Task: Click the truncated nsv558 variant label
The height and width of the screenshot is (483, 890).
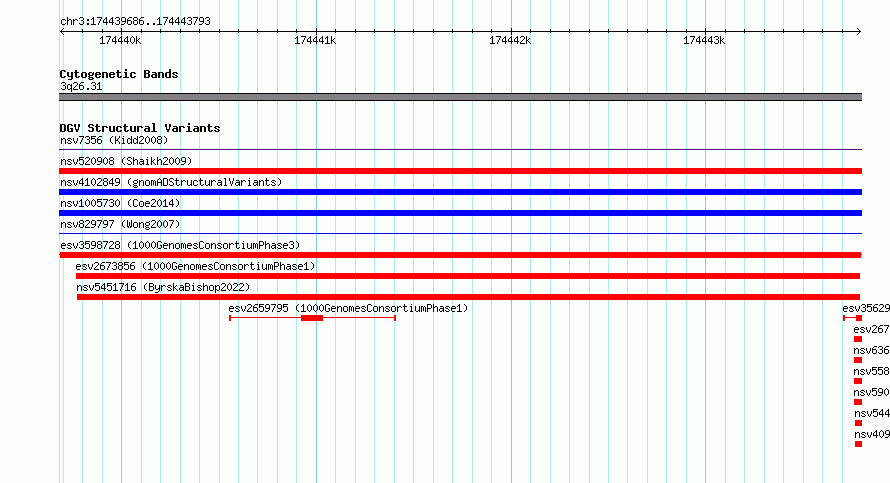Action: tap(871, 371)
